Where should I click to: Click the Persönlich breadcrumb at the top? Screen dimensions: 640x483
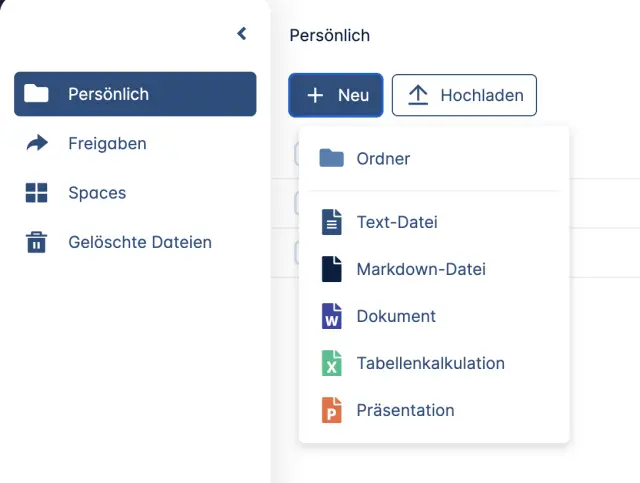[x=329, y=35]
